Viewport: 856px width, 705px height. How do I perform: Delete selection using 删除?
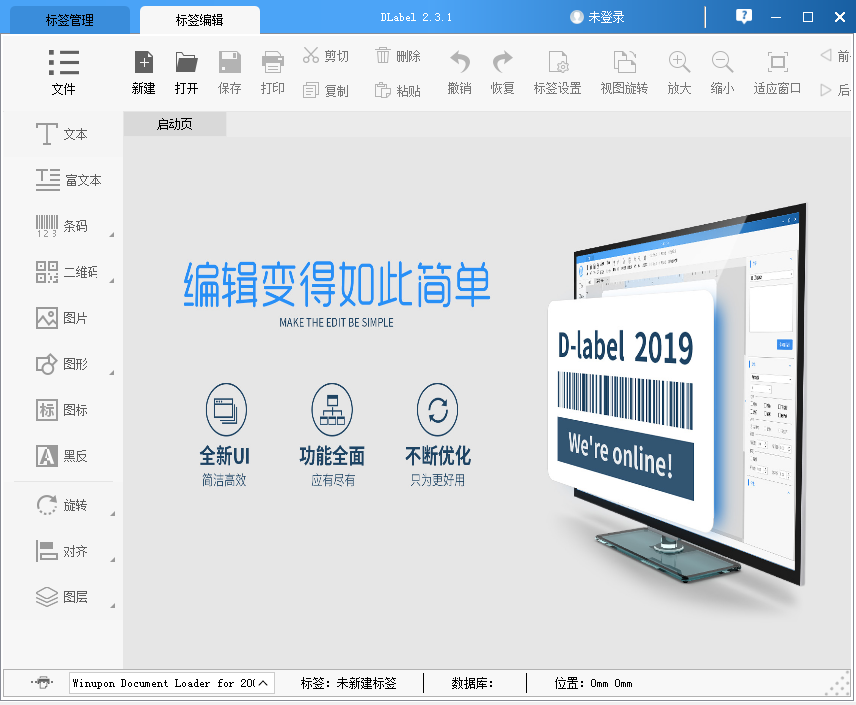[398, 56]
